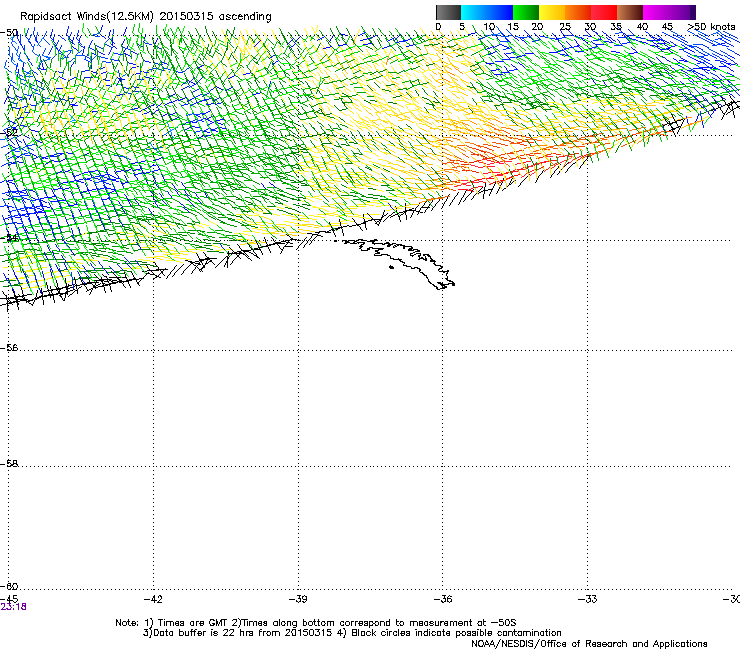The width and height of the screenshot is (740, 650).
Task: Click the South Georgia island outline
Action: click(x=399, y=262)
